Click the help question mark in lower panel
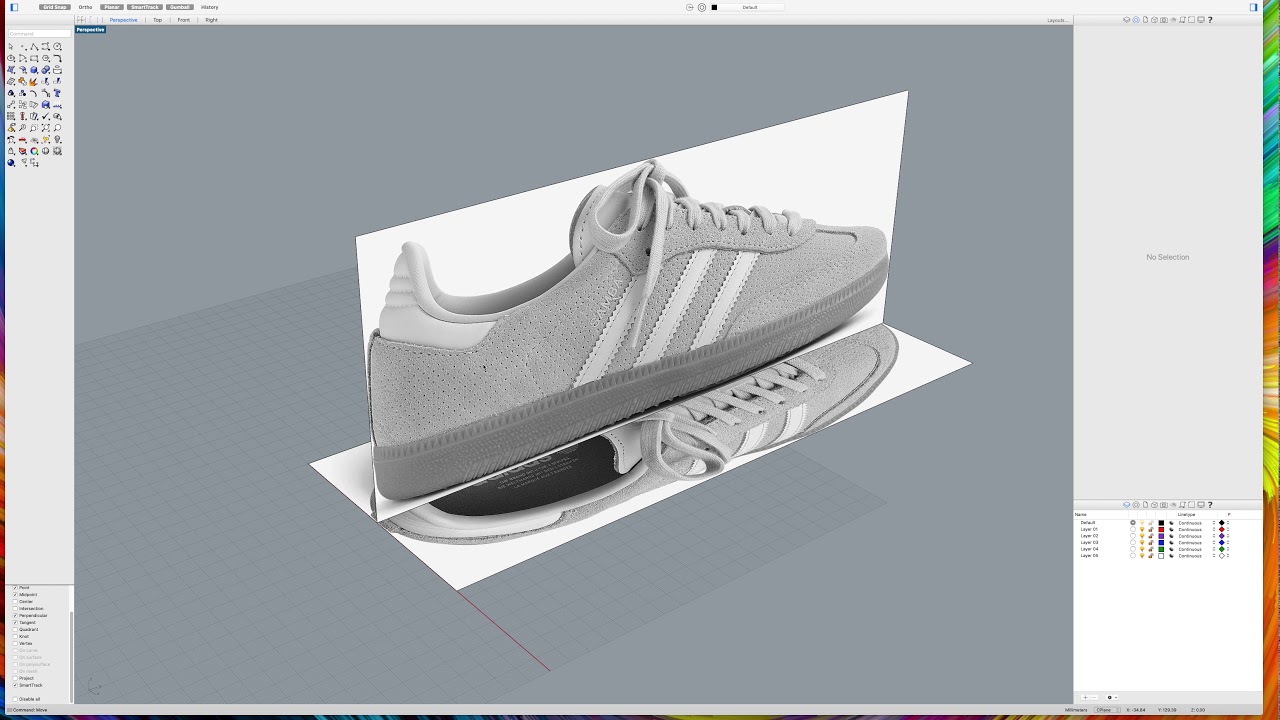The width and height of the screenshot is (1280, 720). [1210, 505]
